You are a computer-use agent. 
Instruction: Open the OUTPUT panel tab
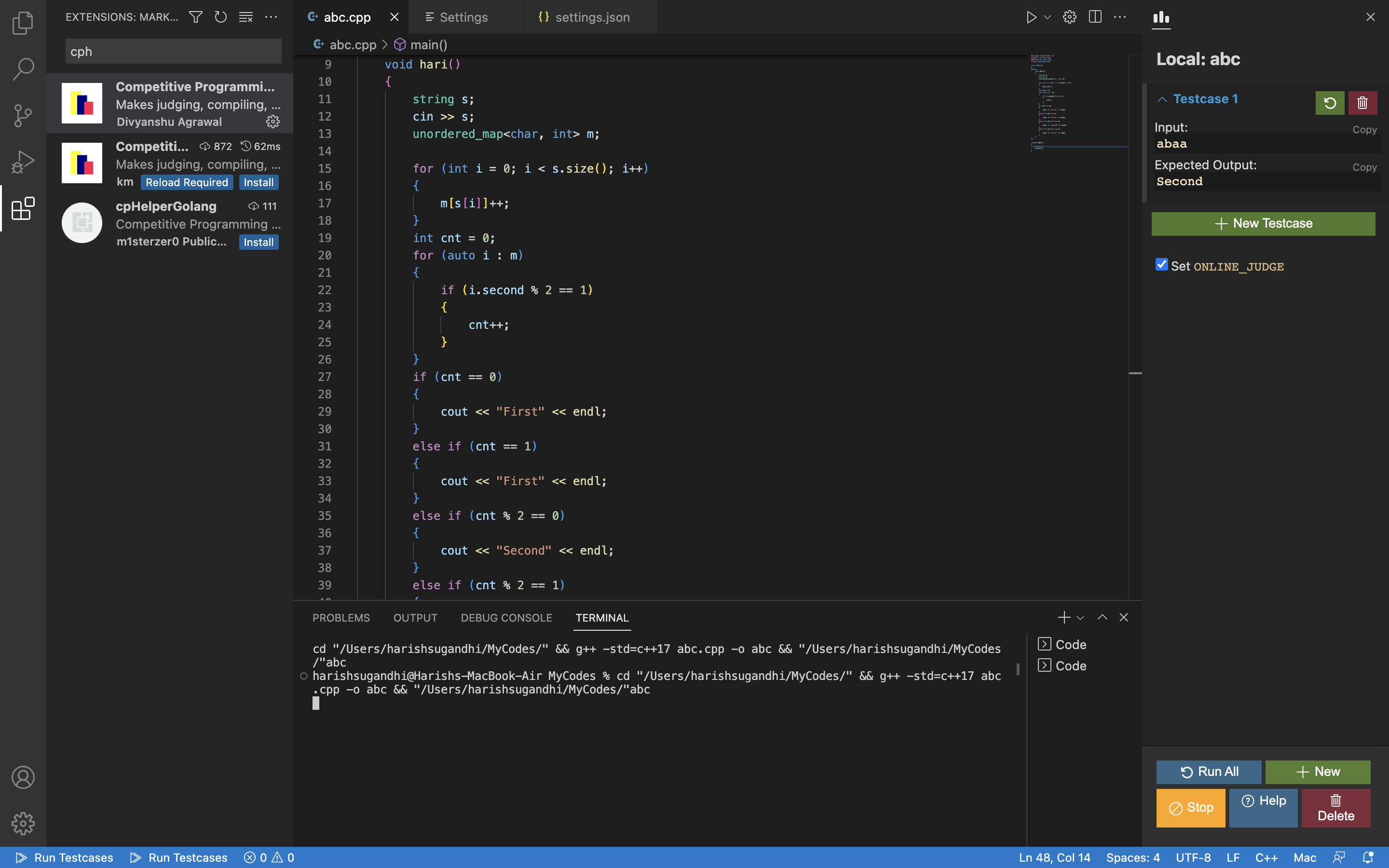[415, 618]
